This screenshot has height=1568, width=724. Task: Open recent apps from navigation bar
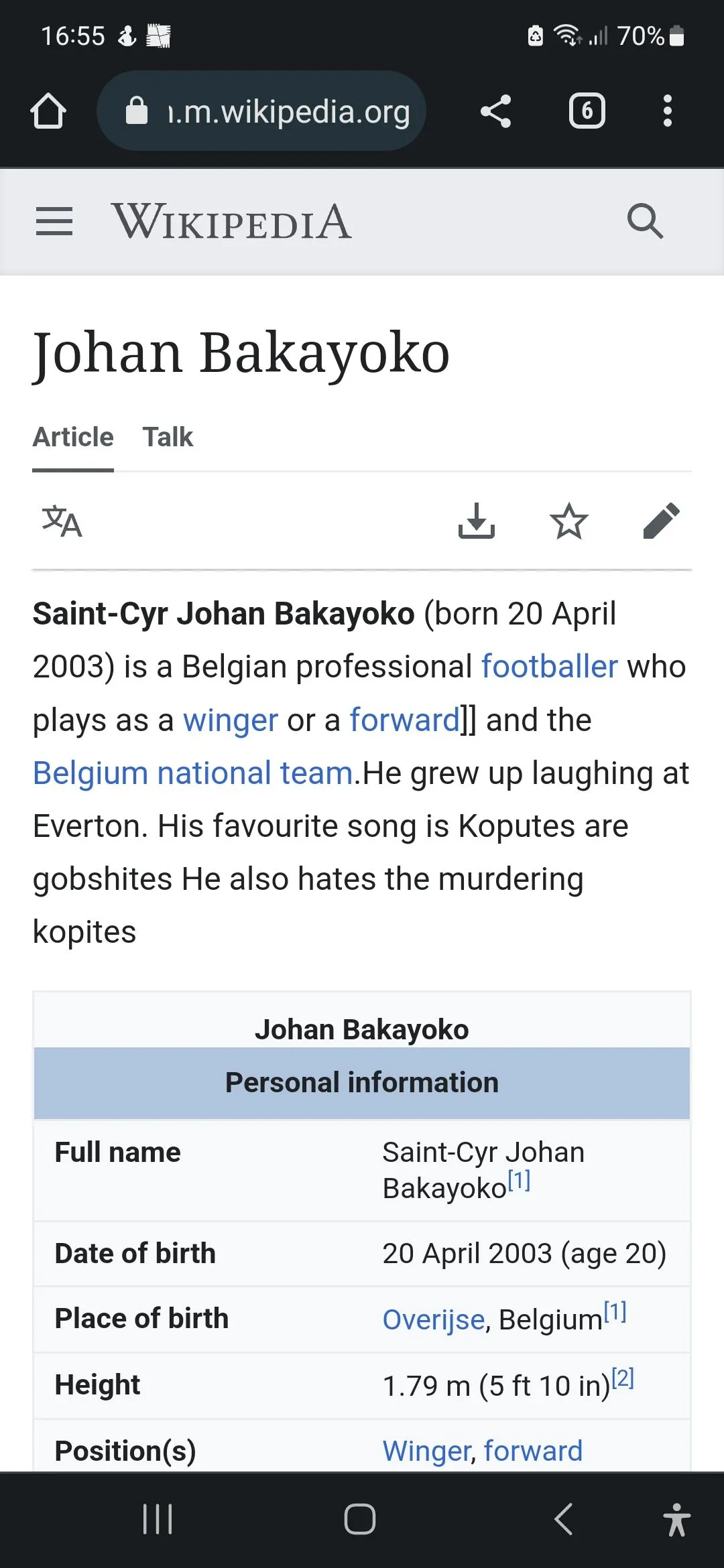(158, 1519)
